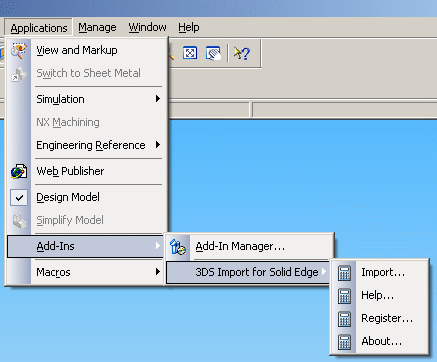This screenshot has height=362, width=437.
Task: Click the icon beside About...
Action: (x=344, y=342)
